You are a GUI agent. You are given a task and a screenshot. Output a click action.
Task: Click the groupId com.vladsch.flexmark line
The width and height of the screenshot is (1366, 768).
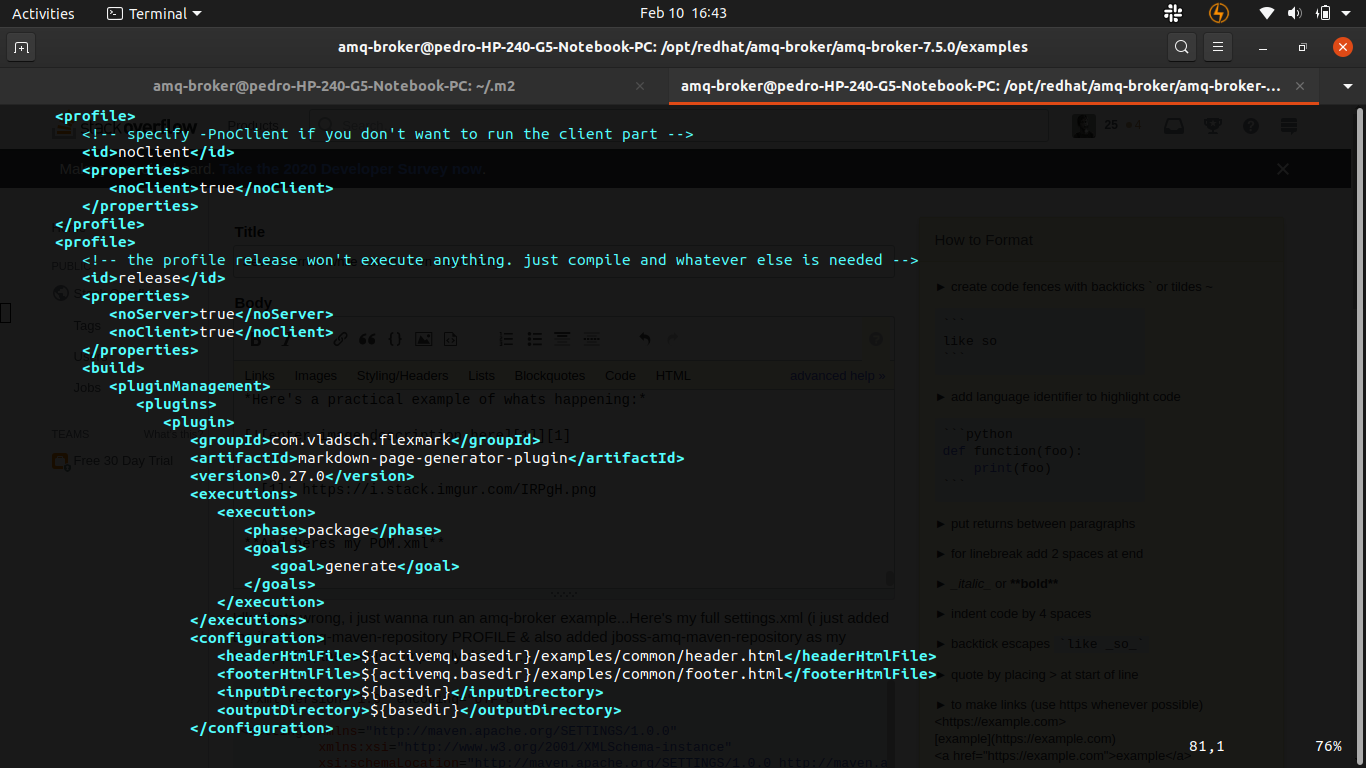(365, 440)
